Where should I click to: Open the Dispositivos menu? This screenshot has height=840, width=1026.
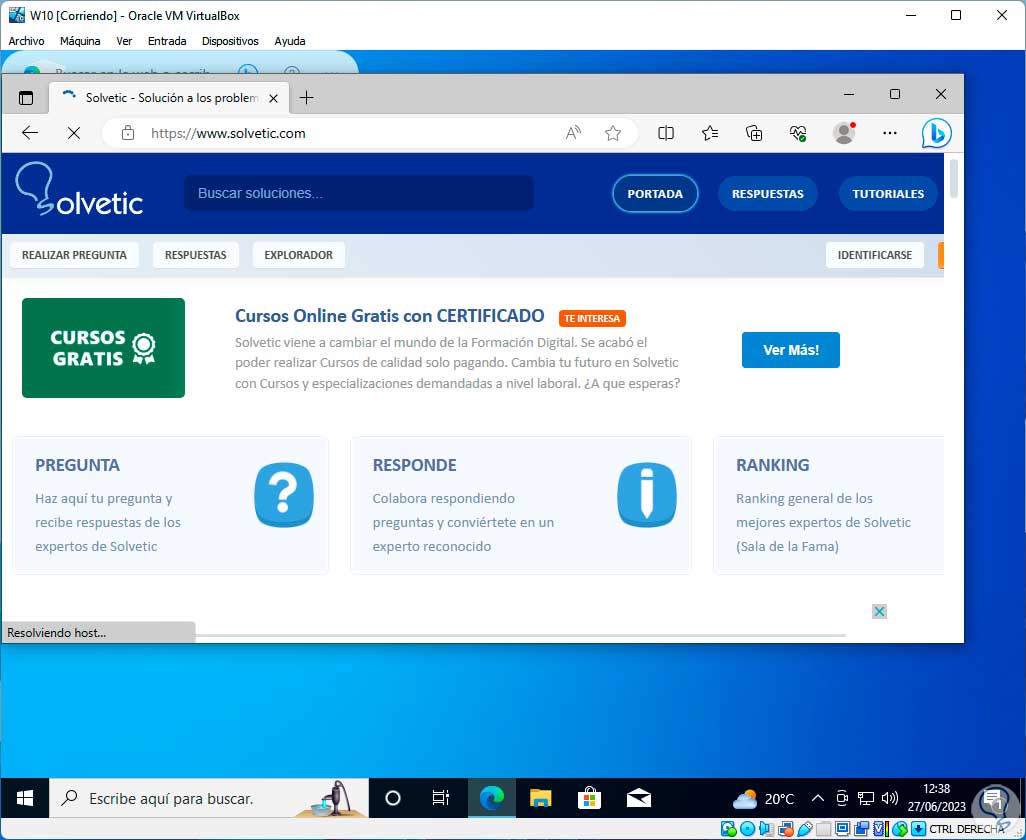(x=230, y=41)
